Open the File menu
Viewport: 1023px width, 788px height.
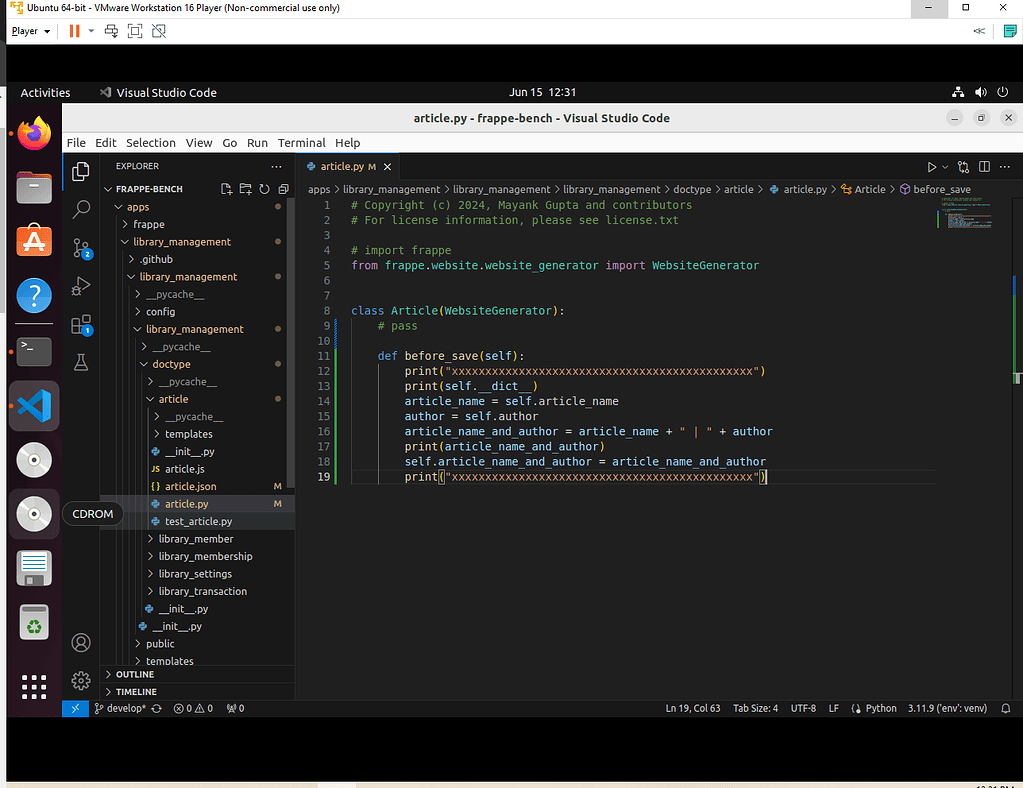coord(76,143)
